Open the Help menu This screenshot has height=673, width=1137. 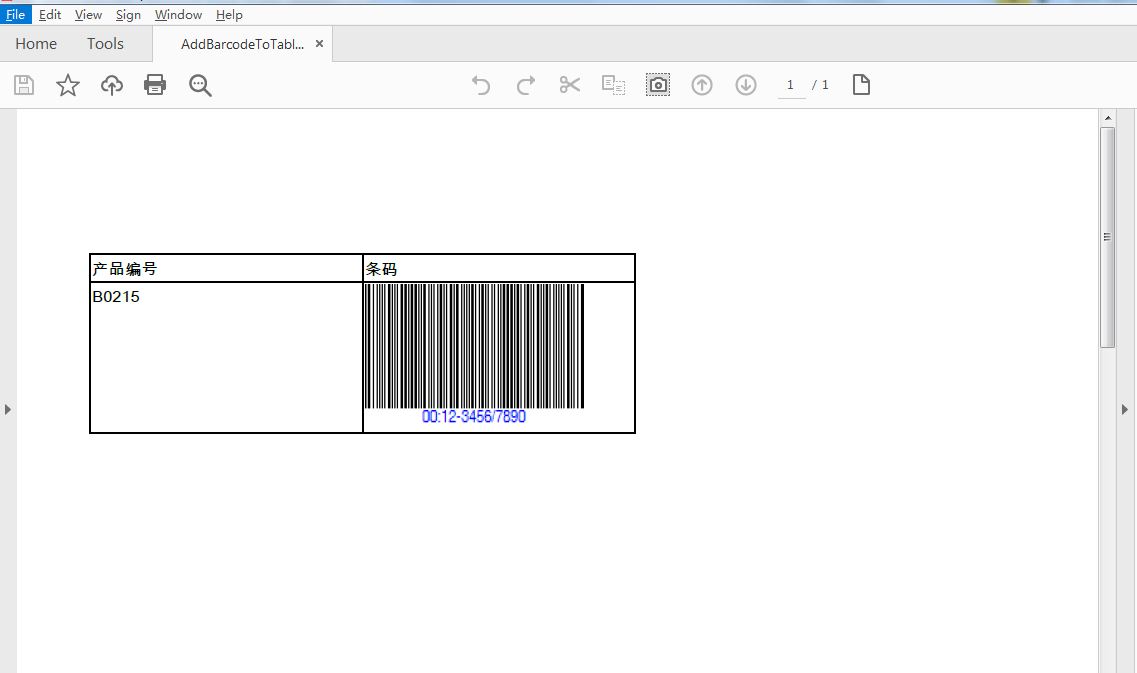pyautogui.click(x=229, y=15)
